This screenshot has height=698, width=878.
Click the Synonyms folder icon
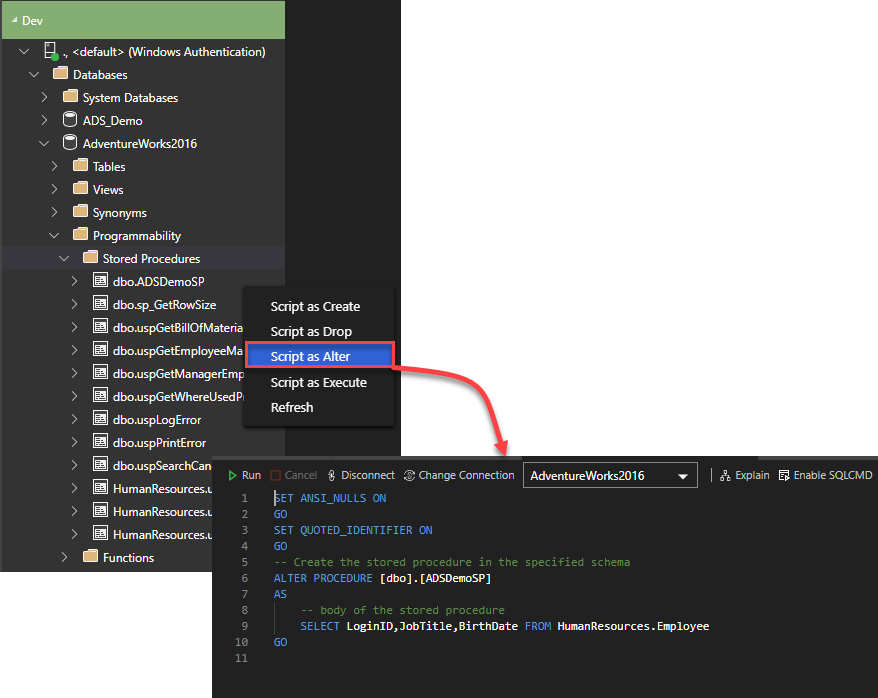[x=81, y=212]
